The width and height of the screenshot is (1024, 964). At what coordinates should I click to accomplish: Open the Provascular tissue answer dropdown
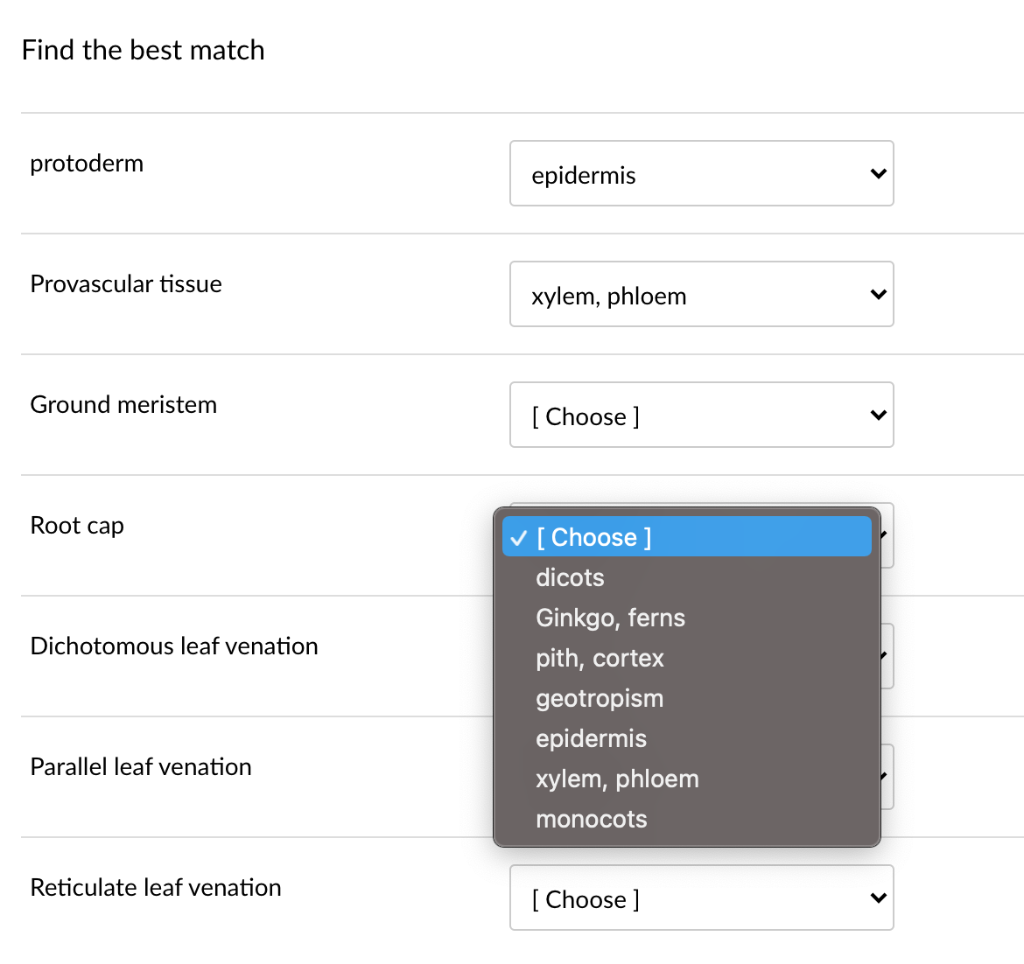700,295
